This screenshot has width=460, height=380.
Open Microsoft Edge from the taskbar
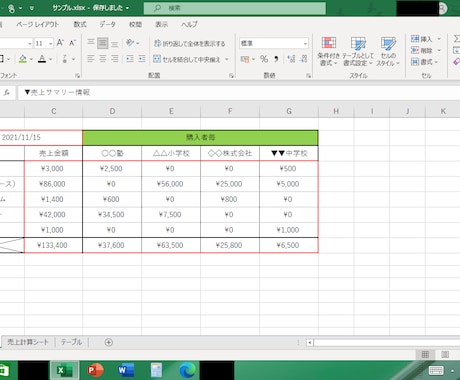pyautogui.click(x=187, y=370)
